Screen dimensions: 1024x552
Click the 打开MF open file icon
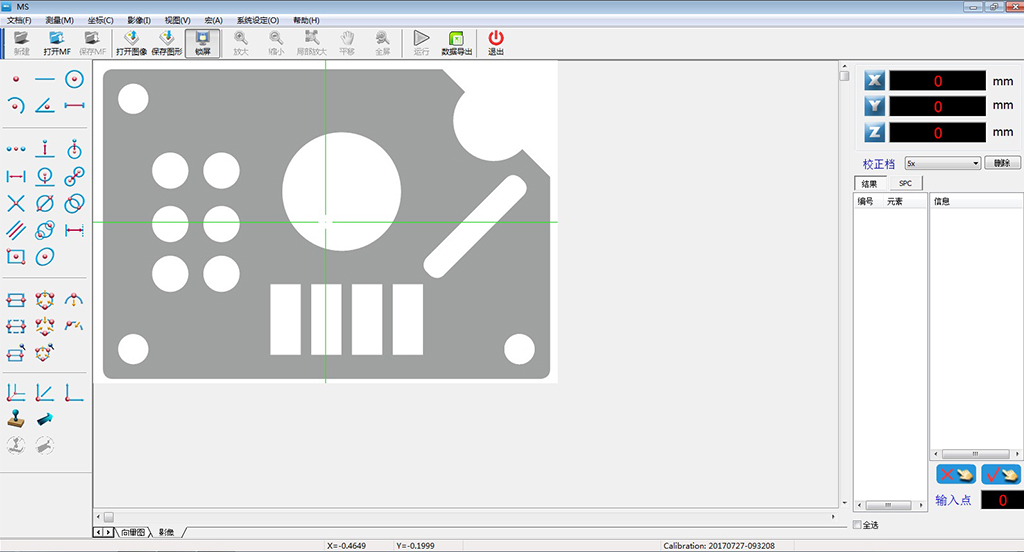click(x=57, y=43)
